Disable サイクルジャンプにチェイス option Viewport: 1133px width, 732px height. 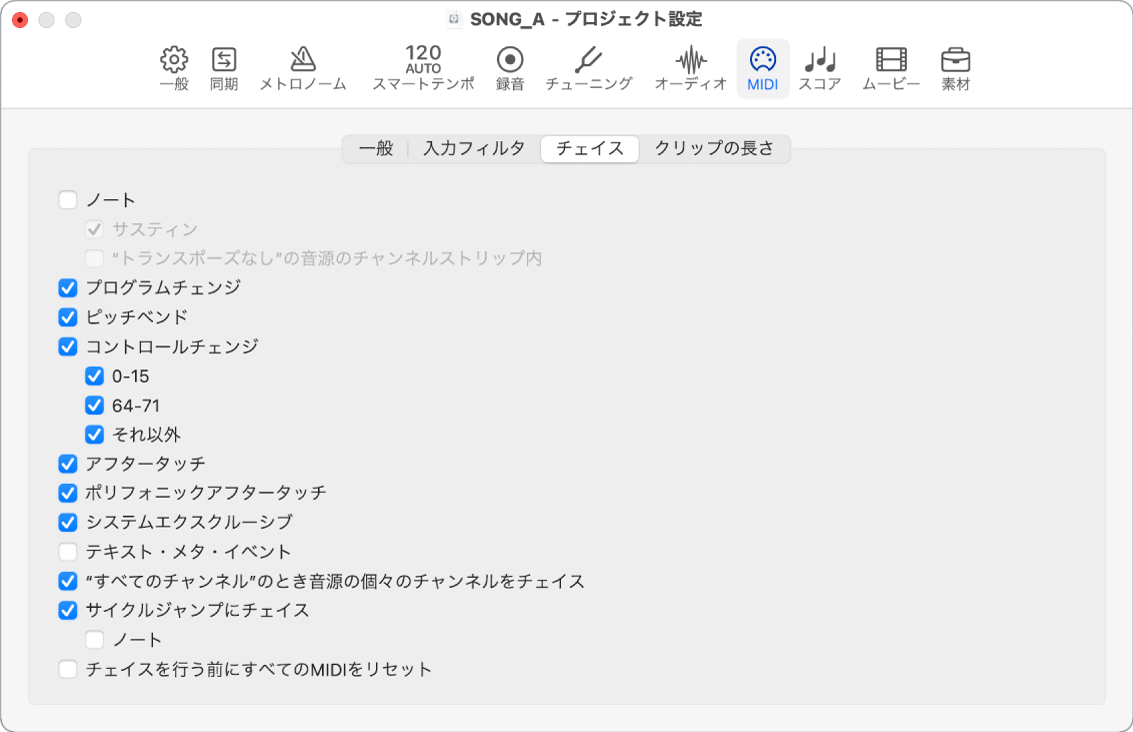coord(67,610)
